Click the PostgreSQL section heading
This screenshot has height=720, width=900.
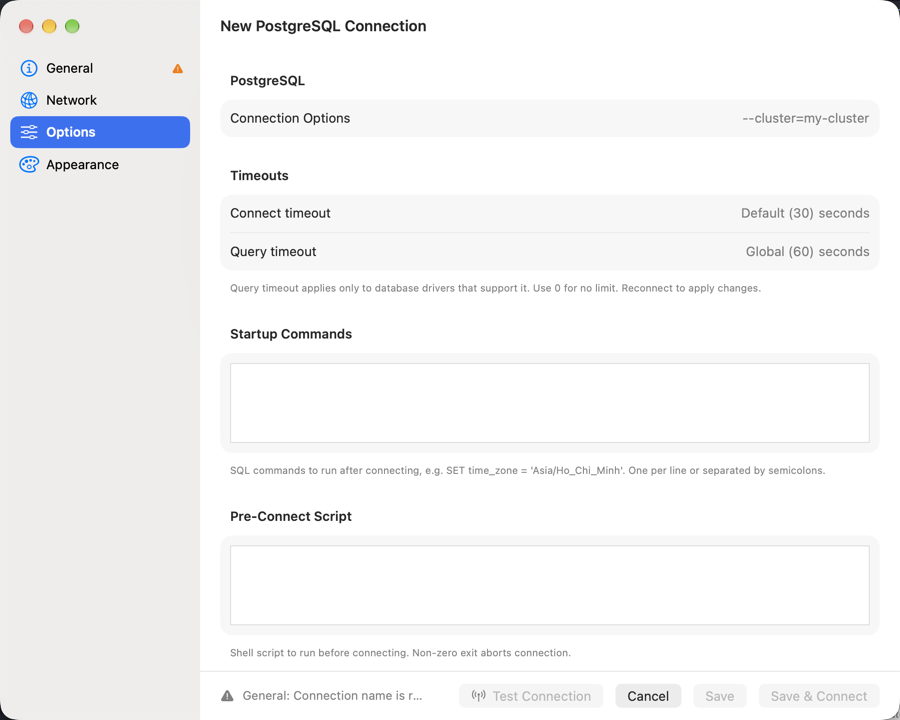[267, 81]
